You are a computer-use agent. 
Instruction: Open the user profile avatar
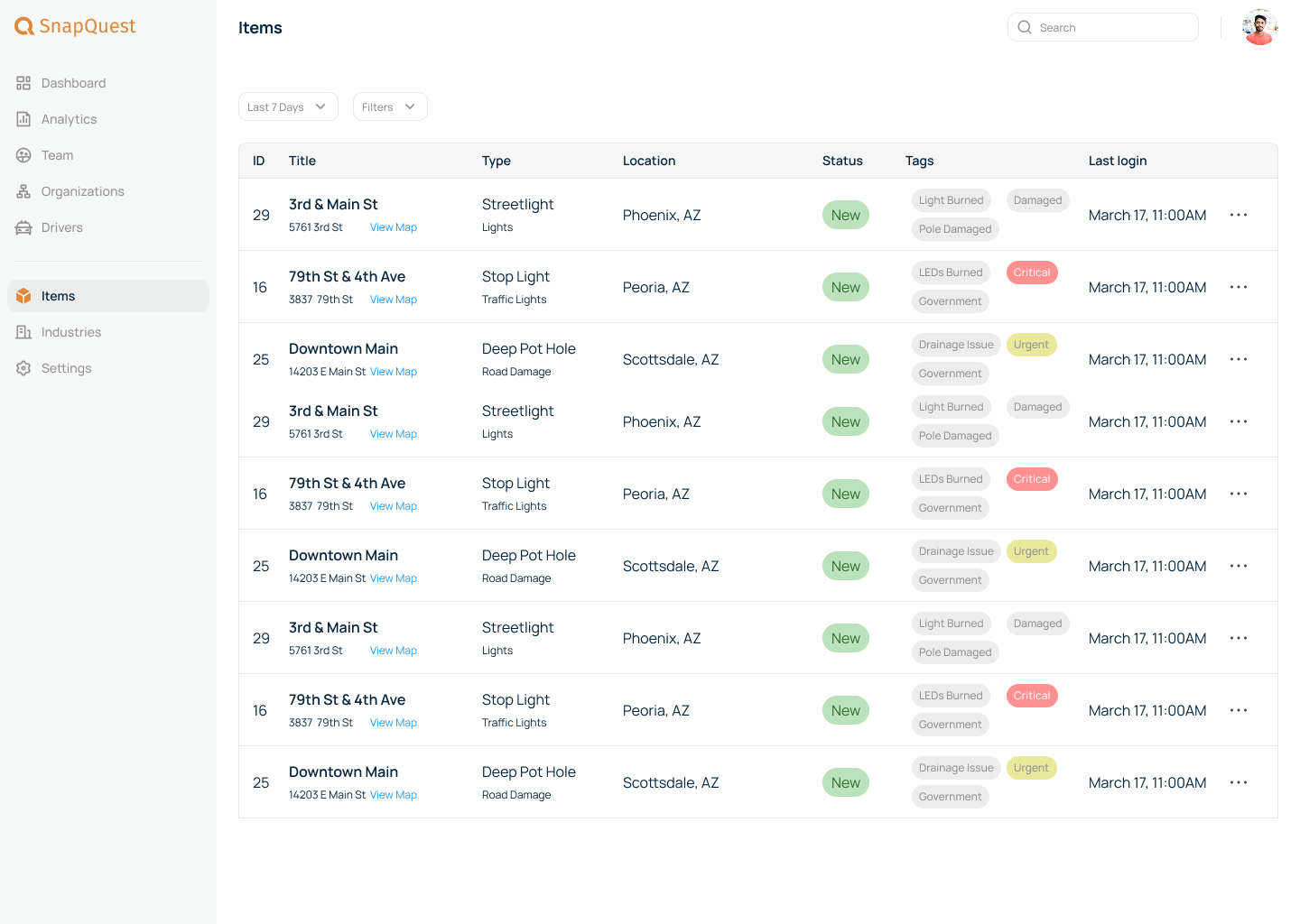click(x=1258, y=27)
